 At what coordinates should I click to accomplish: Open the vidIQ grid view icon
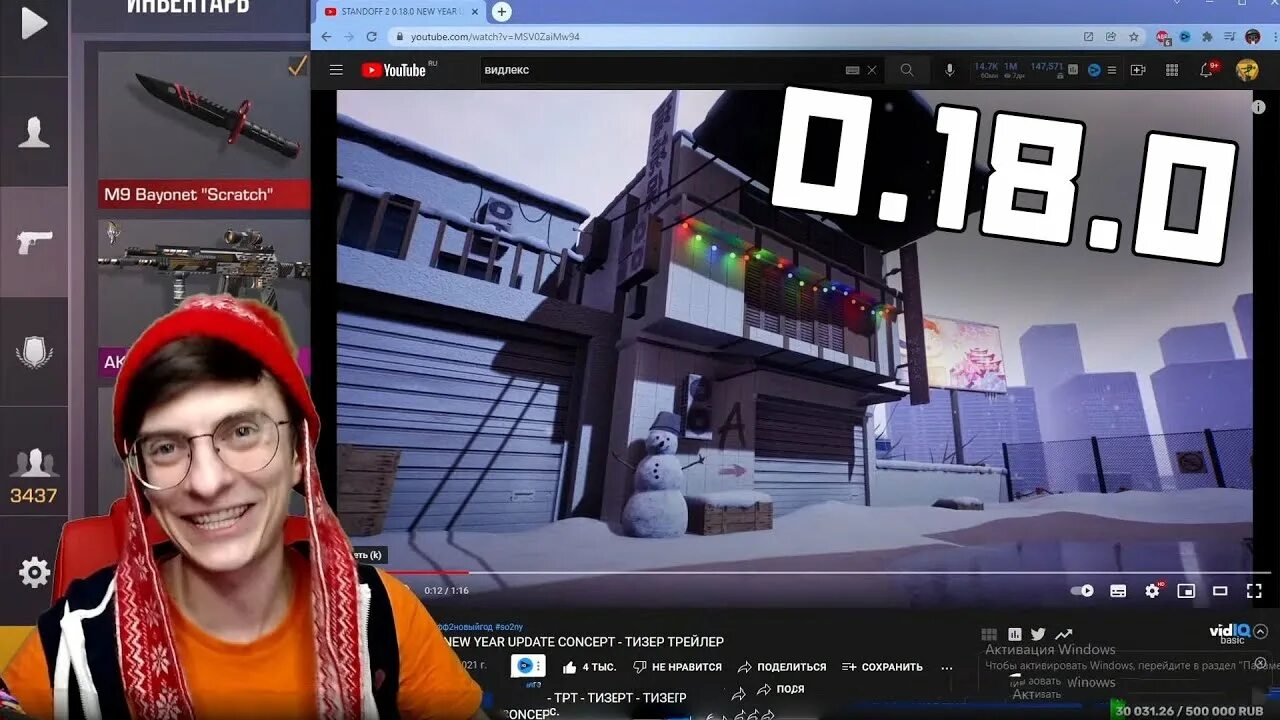[989, 634]
